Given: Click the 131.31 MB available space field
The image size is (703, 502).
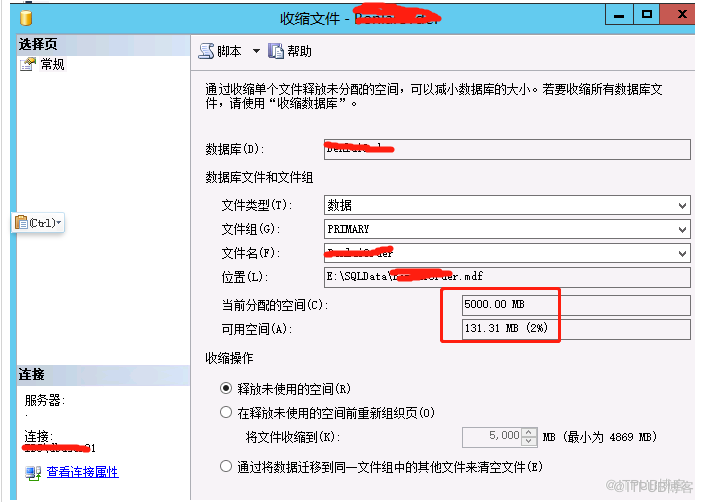Looking at the screenshot, I should (x=576, y=329).
